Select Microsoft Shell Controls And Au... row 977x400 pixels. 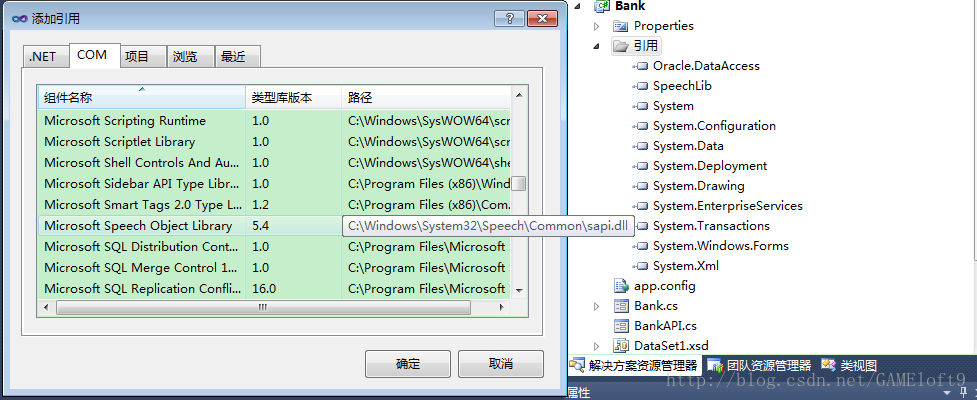tap(274, 163)
